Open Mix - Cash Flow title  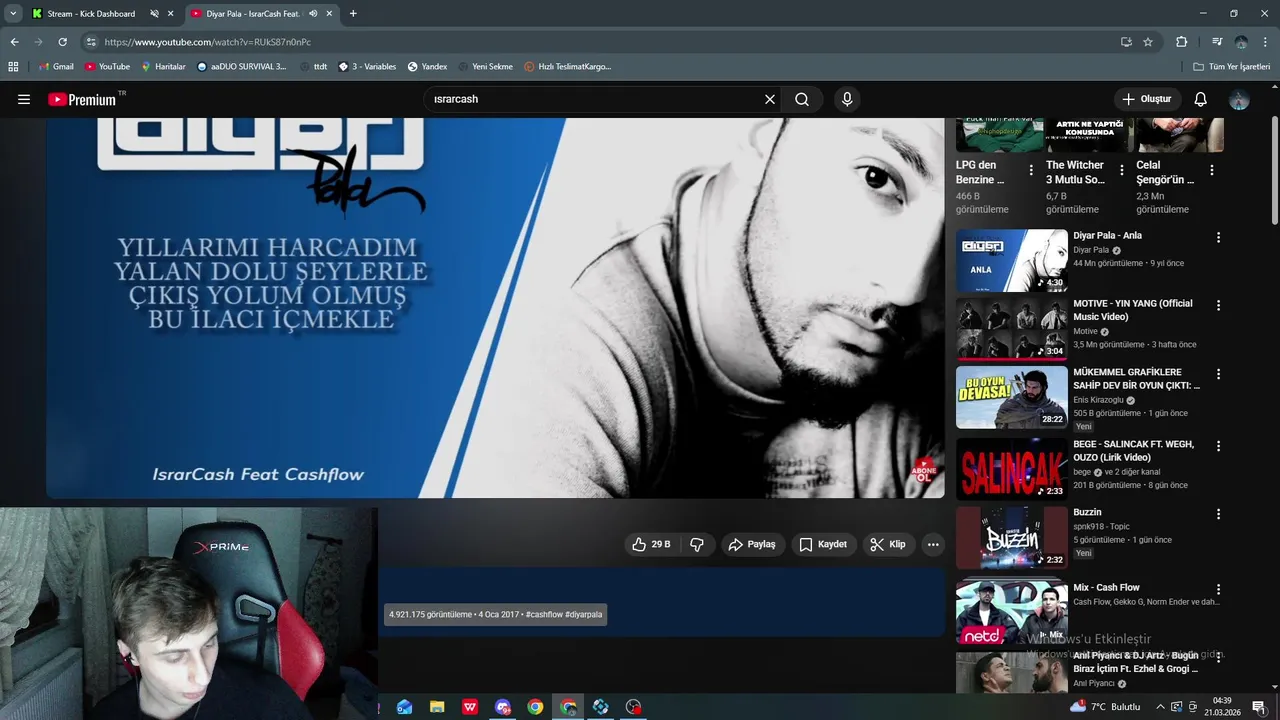[x=1106, y=587]
